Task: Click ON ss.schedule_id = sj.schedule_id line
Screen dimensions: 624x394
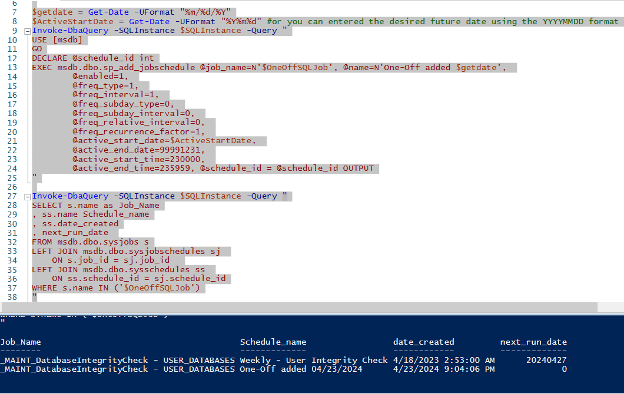Action: 138,279
